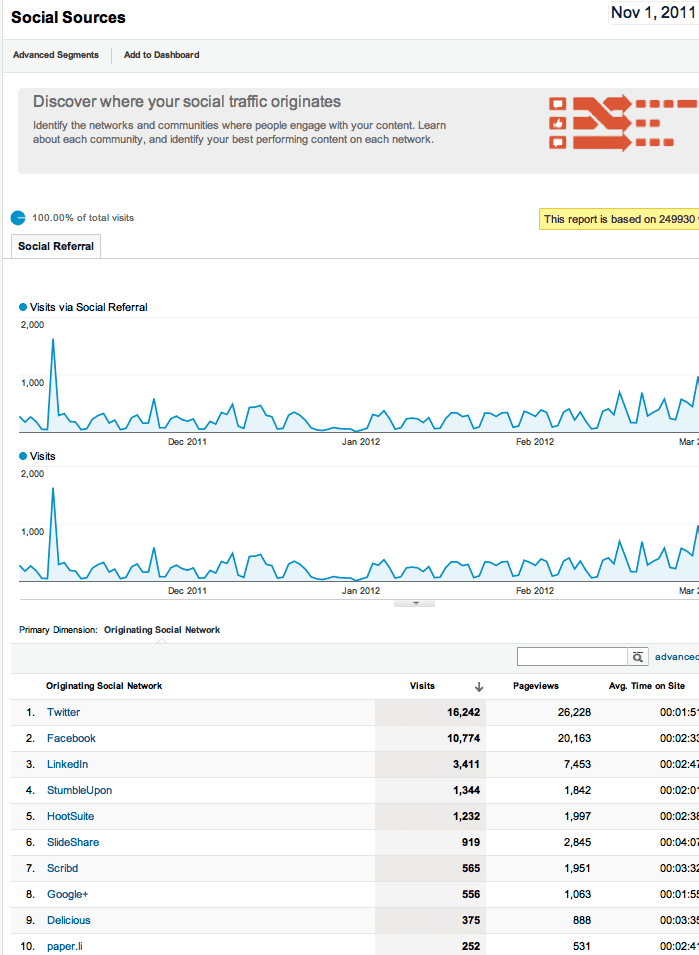
Task: Open the Advanced Segments panel
Action: point(56,55)
